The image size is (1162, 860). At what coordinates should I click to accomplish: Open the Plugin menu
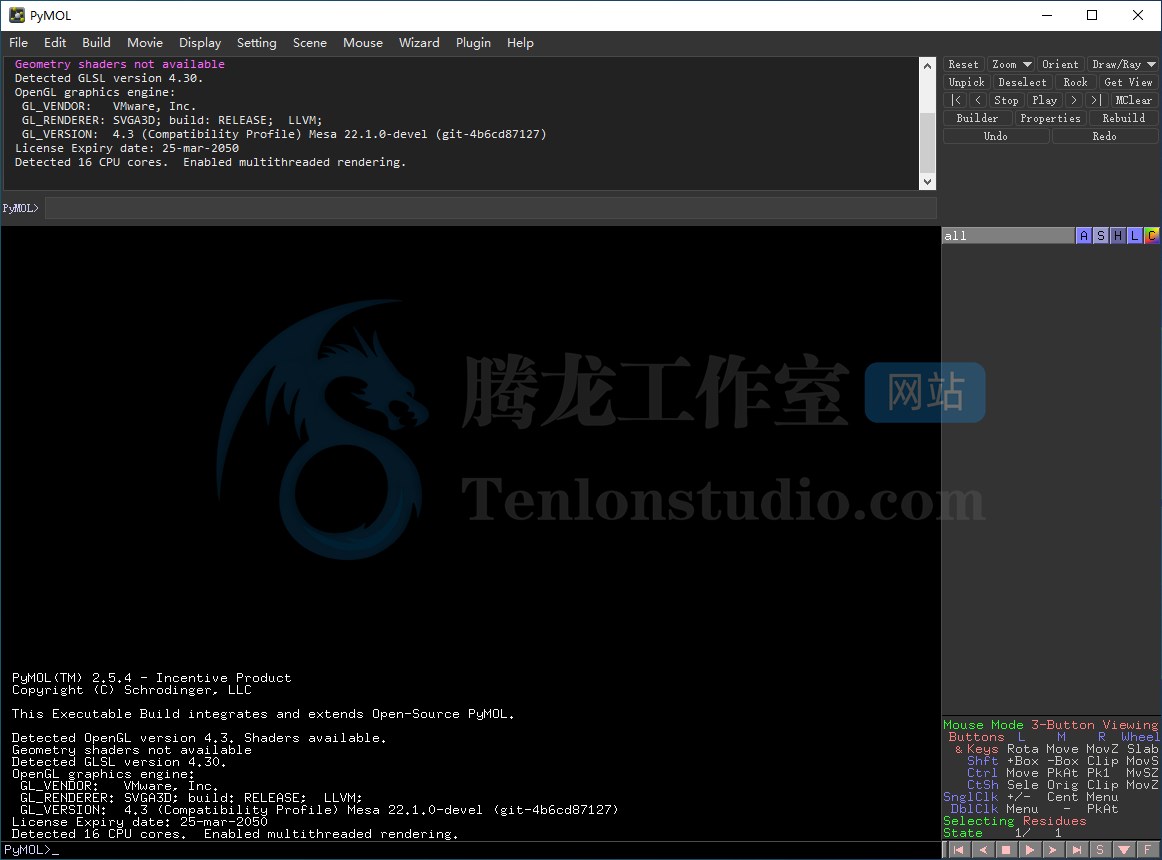pyautogui.click(x=474, y=43)
